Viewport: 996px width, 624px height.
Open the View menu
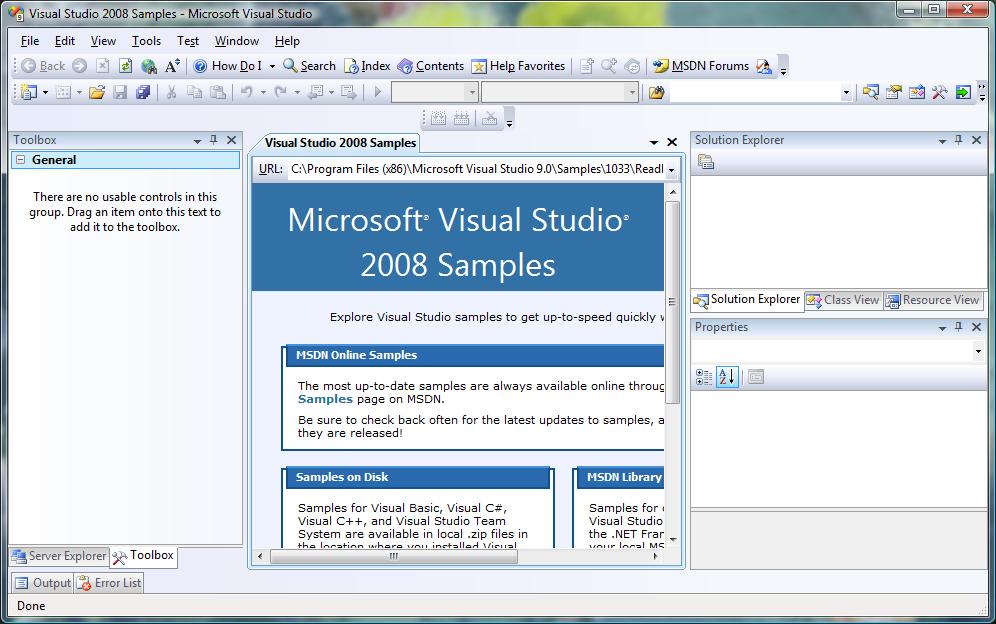[x=103, y=41]
